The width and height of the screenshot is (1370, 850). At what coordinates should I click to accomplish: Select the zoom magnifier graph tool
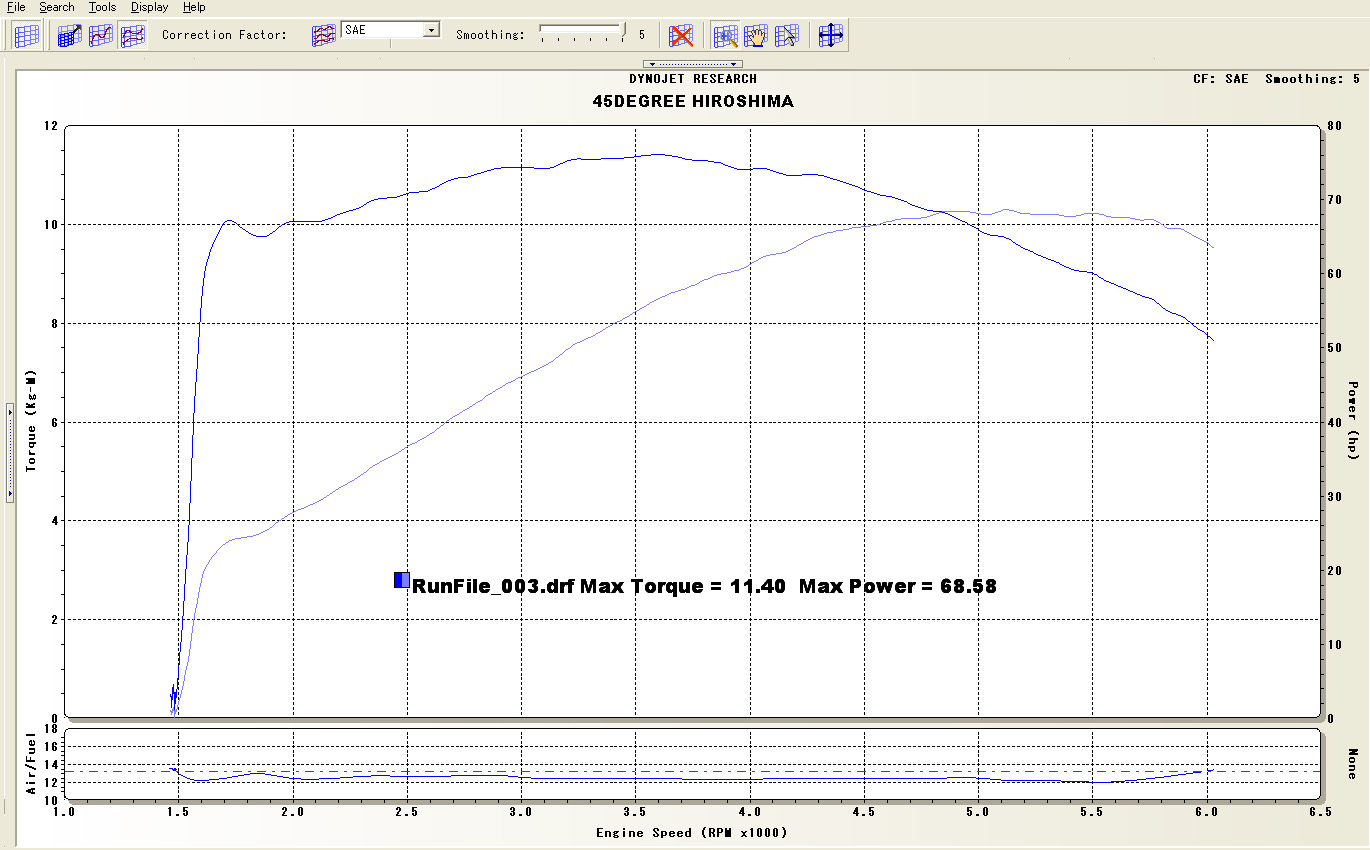coord(727,35)
